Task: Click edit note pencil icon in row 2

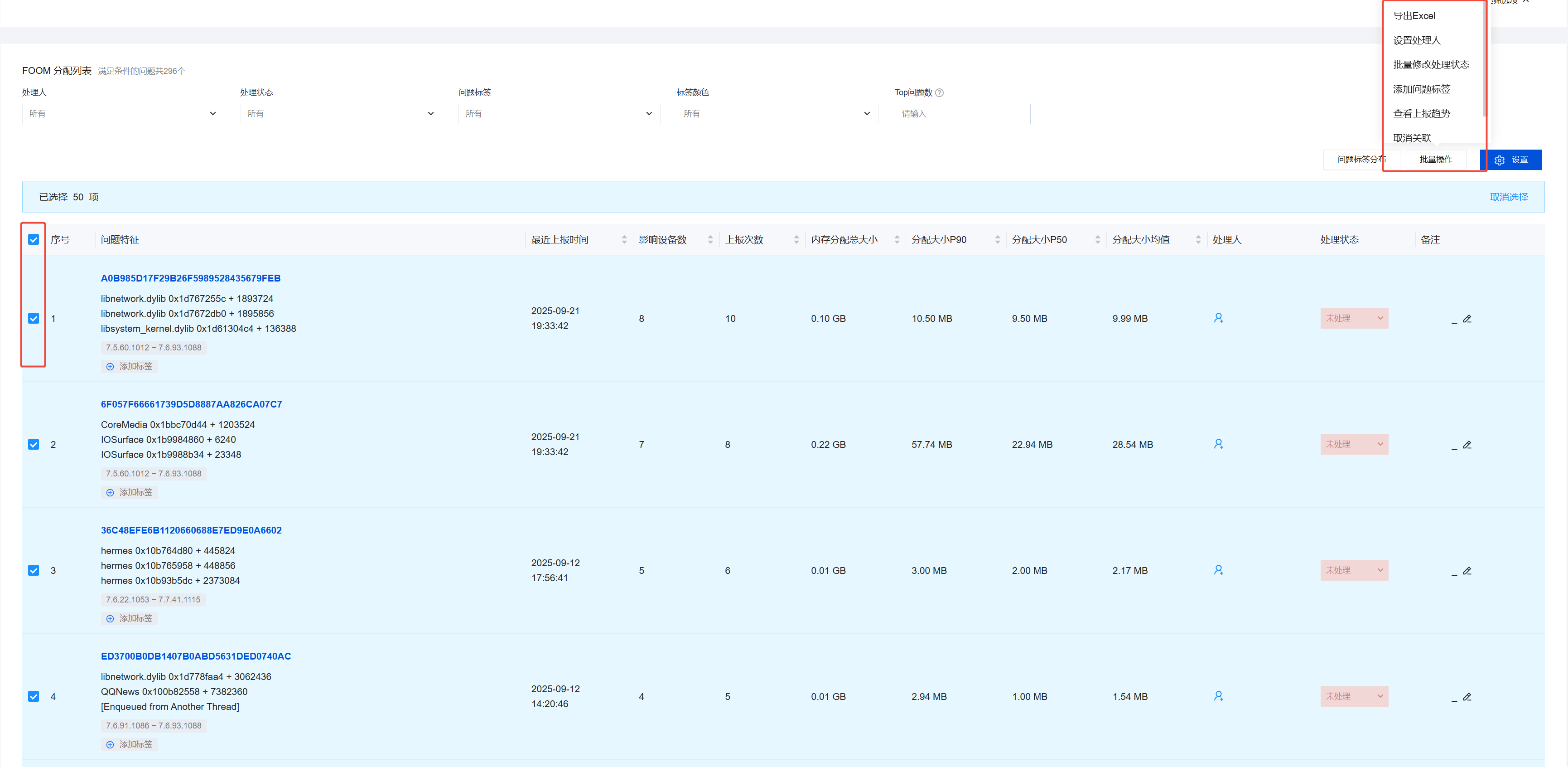Action: coord(1467,445)
